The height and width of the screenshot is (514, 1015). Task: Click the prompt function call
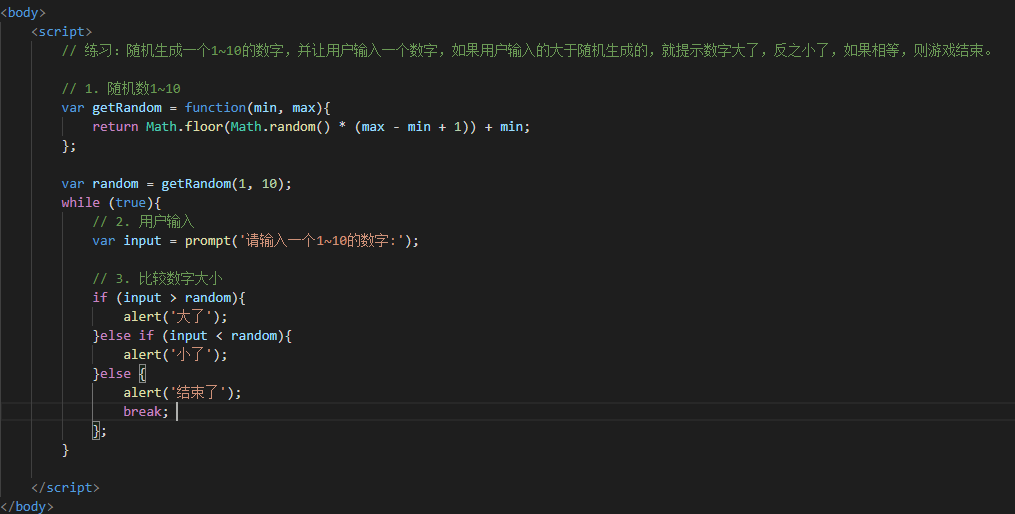tap(302, 241)
